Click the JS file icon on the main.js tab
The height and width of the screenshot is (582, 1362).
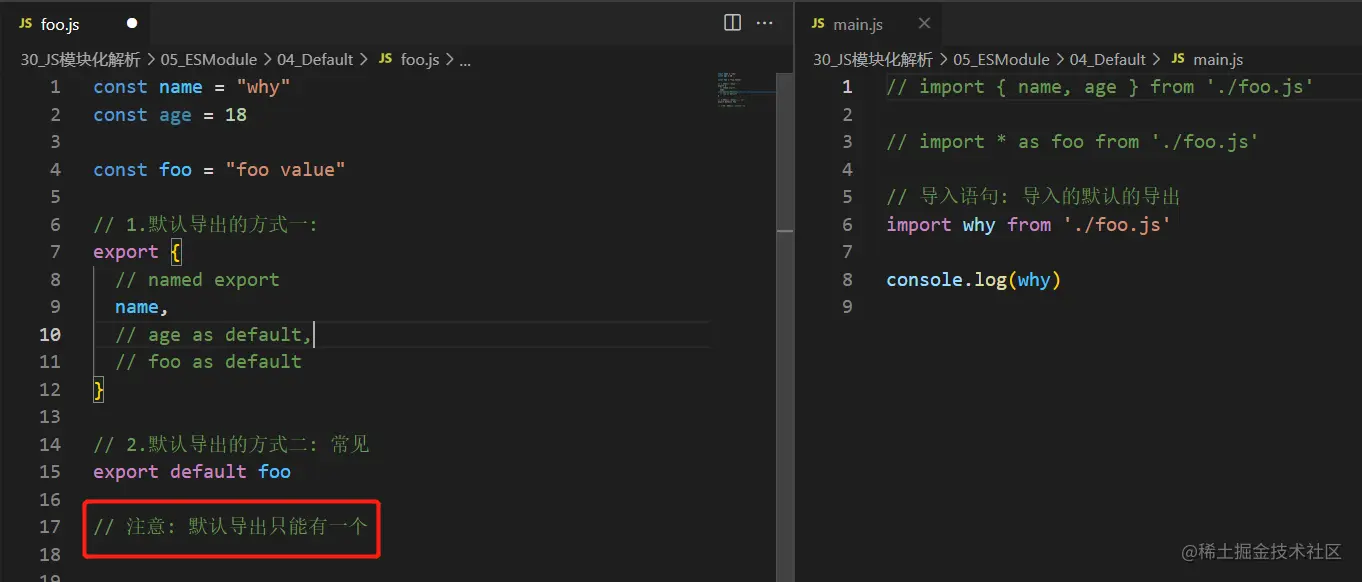pos(818,24)
